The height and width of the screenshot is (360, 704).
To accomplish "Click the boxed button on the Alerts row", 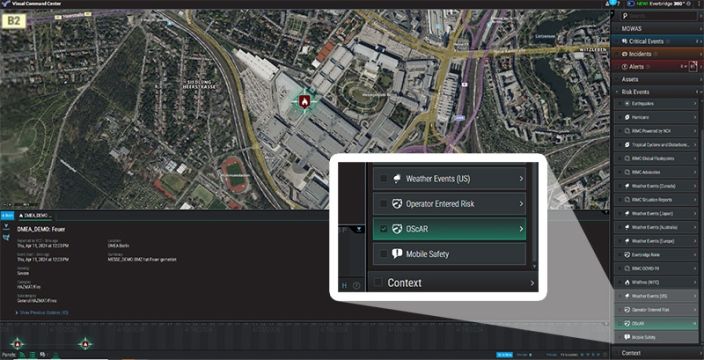I will (x=693, y=66).
